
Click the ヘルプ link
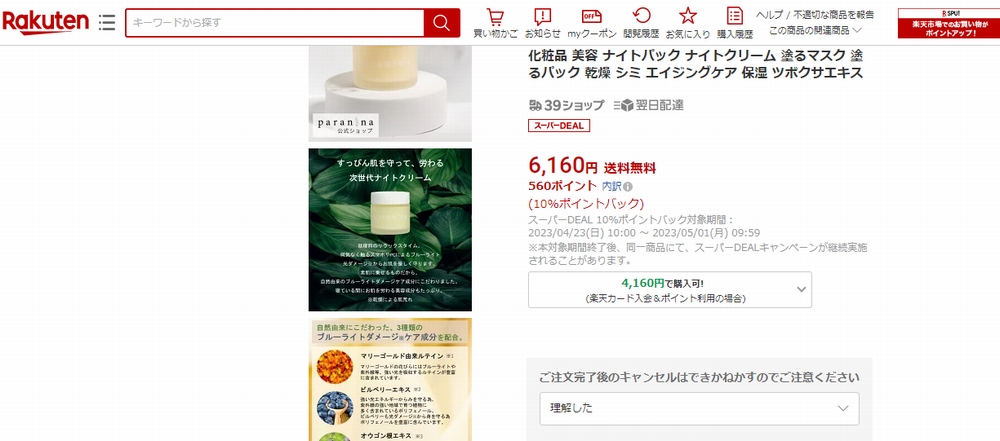point(769,14)
